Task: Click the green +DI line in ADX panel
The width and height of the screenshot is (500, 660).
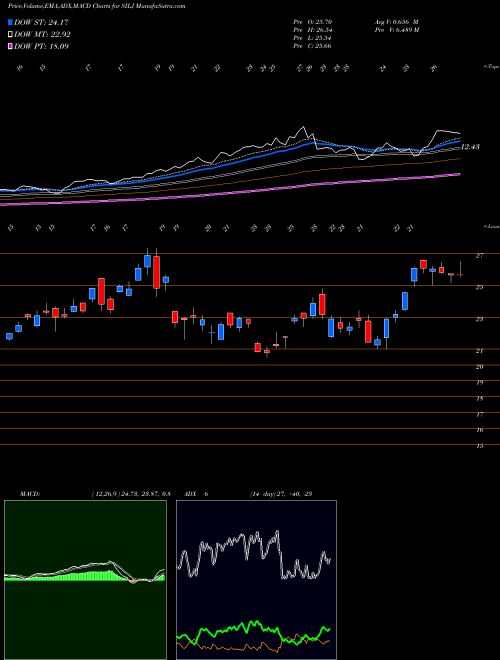Action: 253,630
